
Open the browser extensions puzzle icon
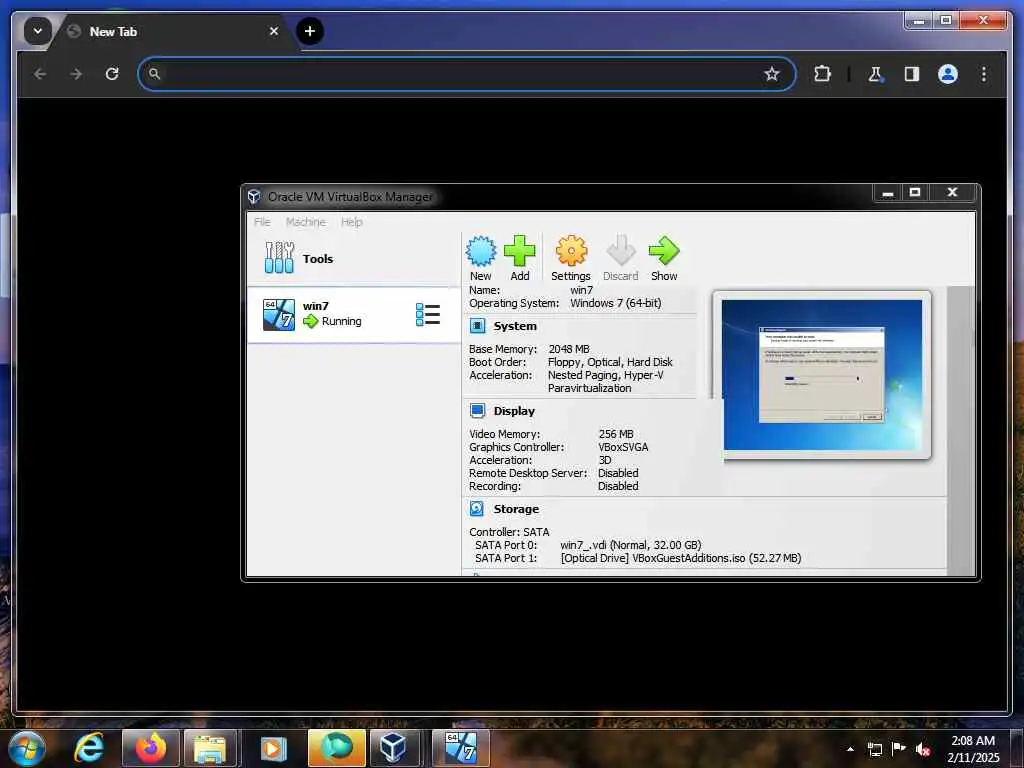point(822,74)
